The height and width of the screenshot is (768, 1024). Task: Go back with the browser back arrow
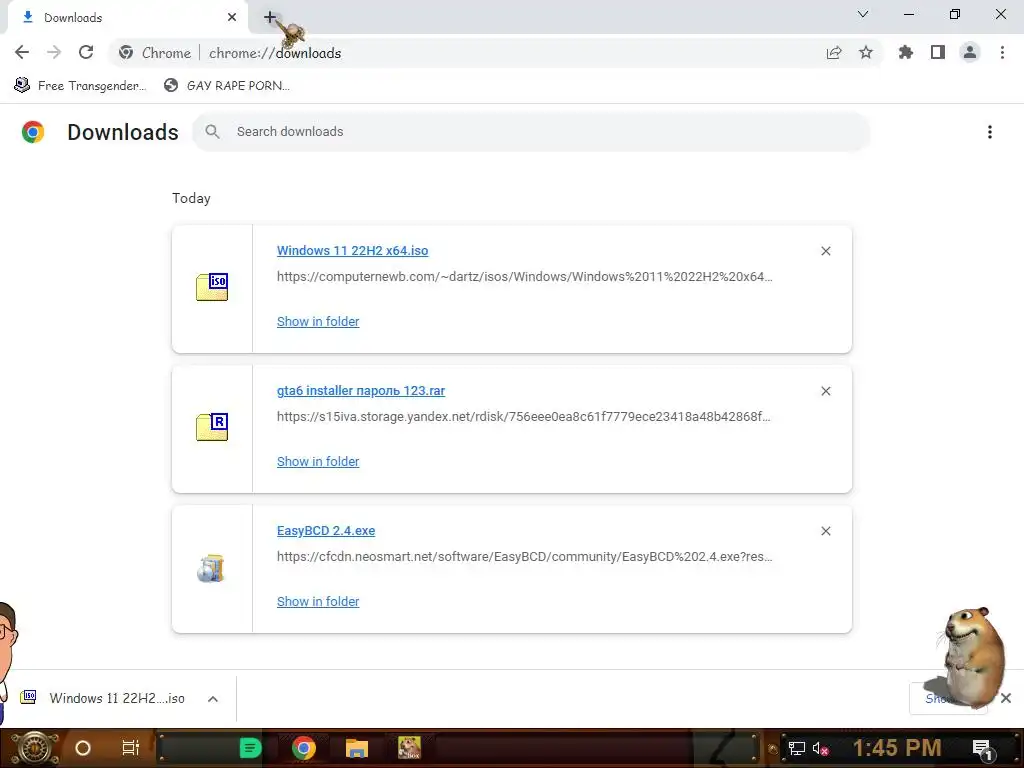[22, 52]
